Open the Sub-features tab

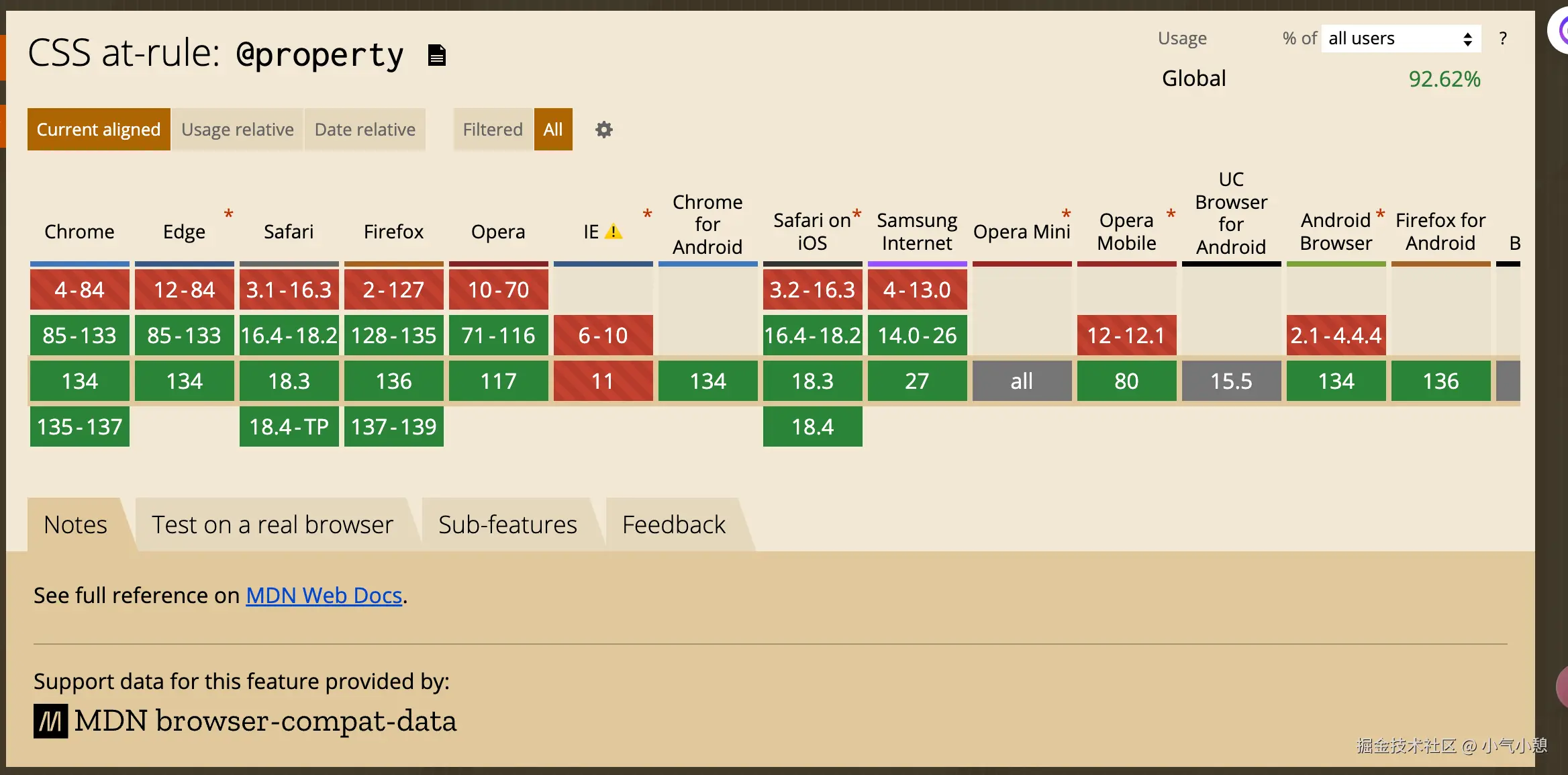(507, 525)
